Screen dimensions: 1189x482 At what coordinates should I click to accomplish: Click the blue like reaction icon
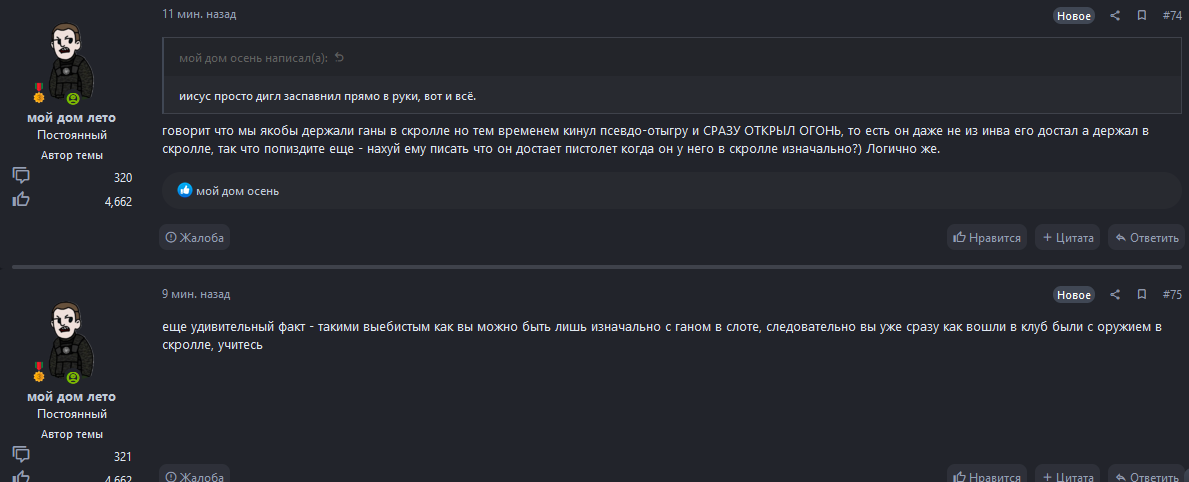(184, 190)
